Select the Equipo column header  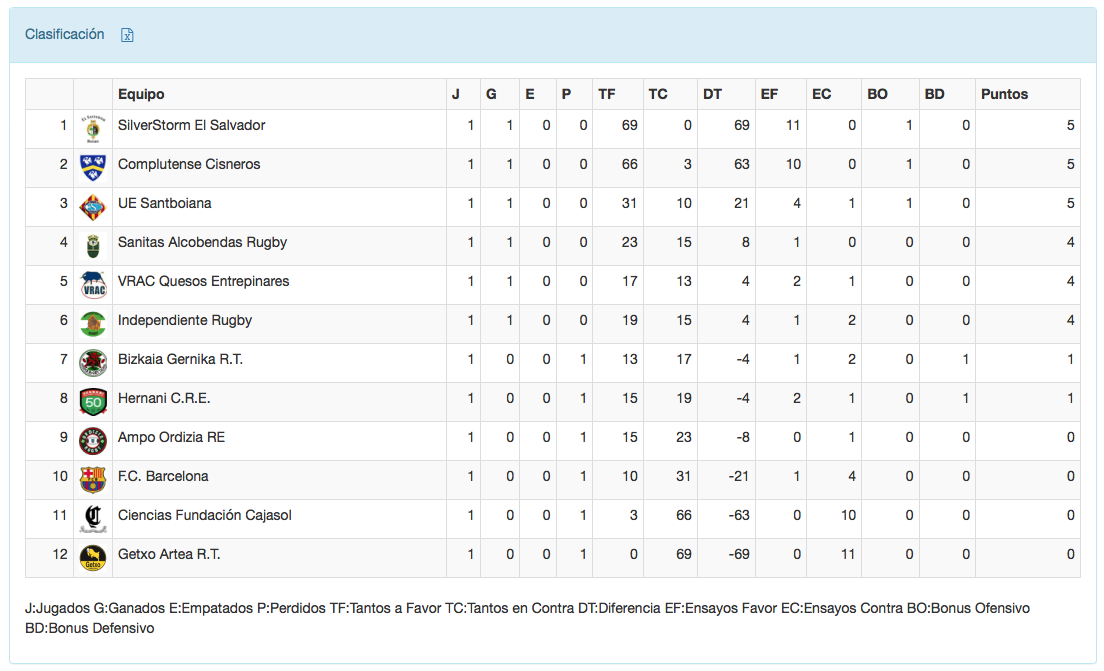tap(141, 94)
